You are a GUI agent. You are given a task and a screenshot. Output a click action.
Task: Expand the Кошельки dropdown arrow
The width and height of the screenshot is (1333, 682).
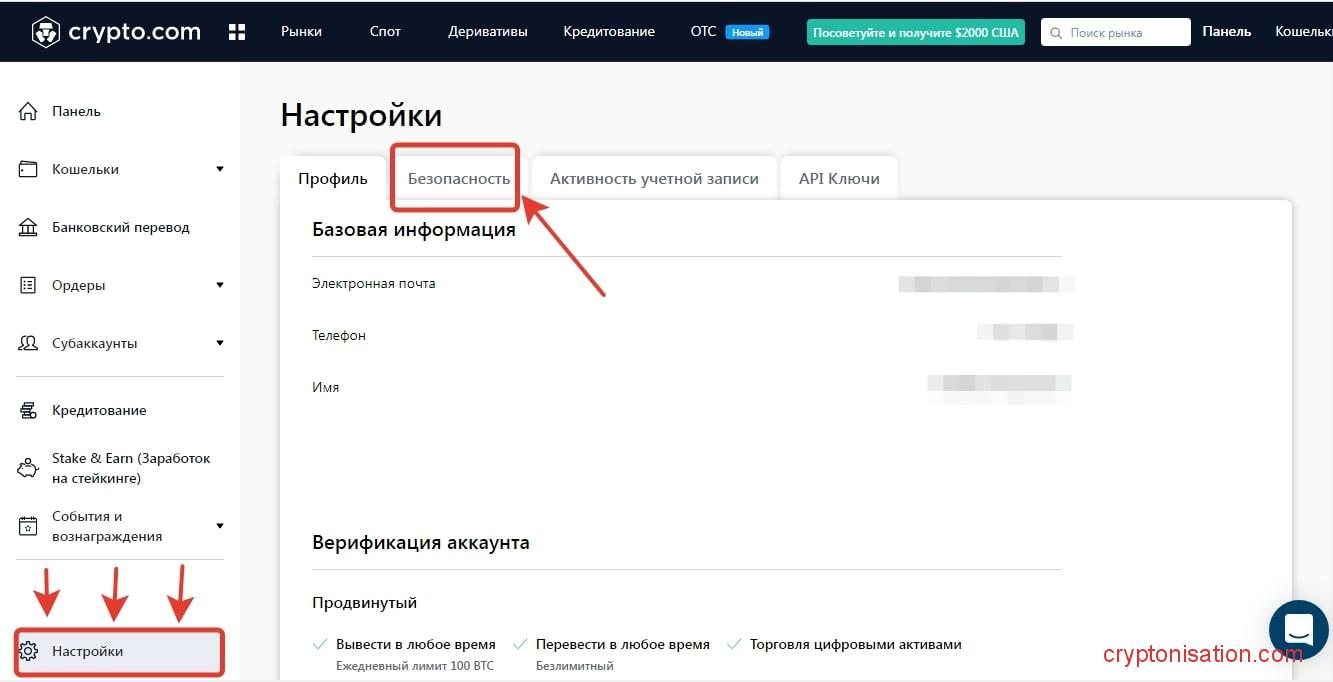[220, 169]
